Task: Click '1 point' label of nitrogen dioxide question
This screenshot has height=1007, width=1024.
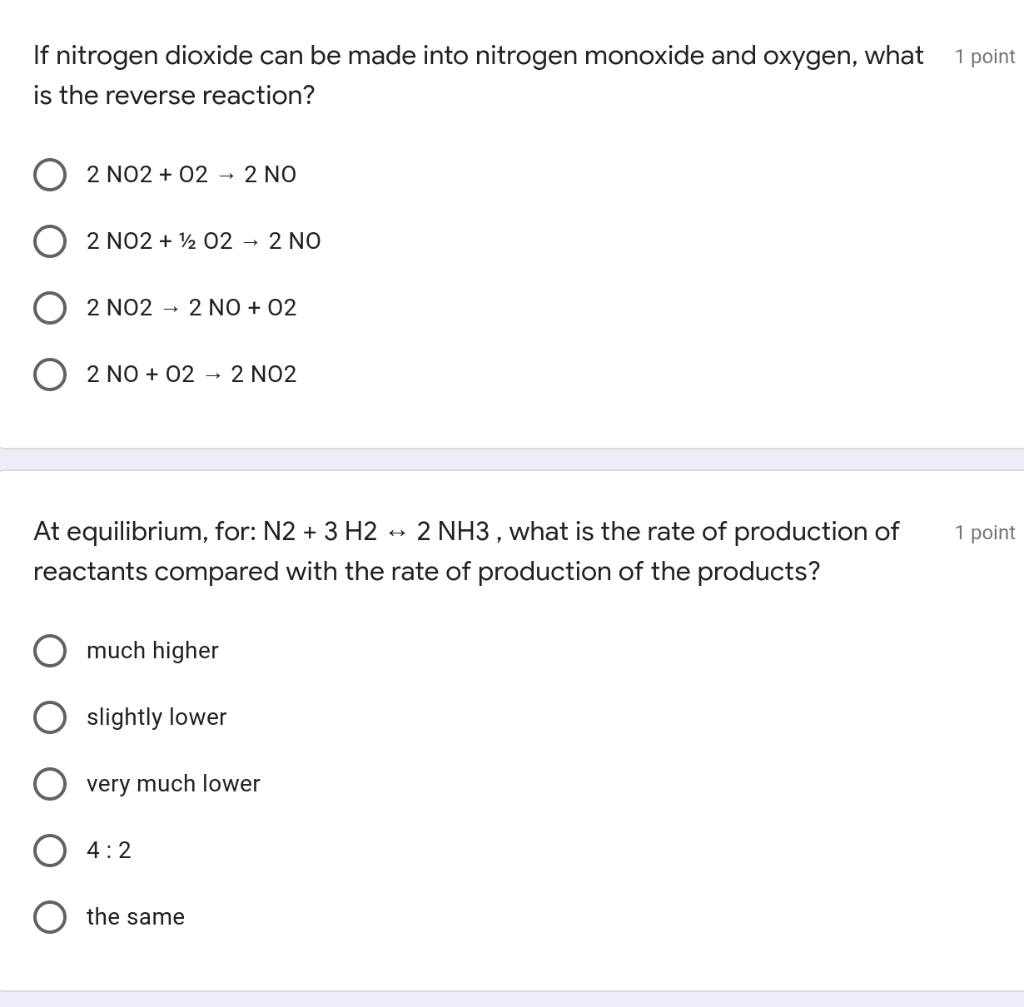Action: click(x=984, y=57)
